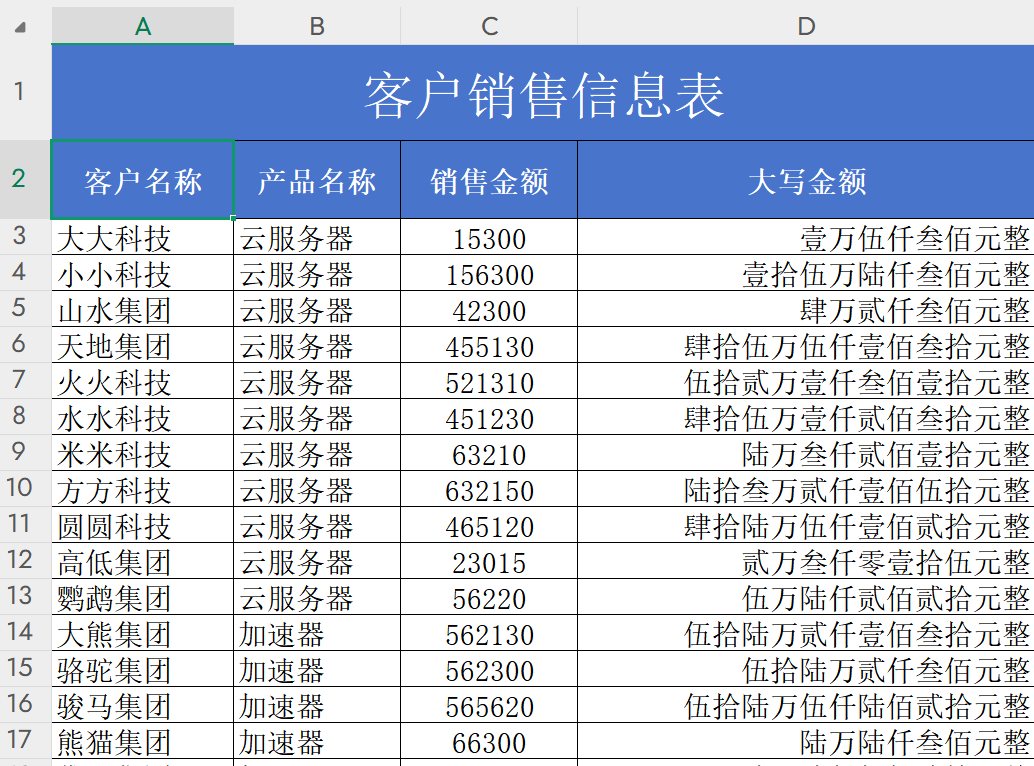Click the cell containing 鹦鹉集团
1034x766 pixels.
click(141, 600)
